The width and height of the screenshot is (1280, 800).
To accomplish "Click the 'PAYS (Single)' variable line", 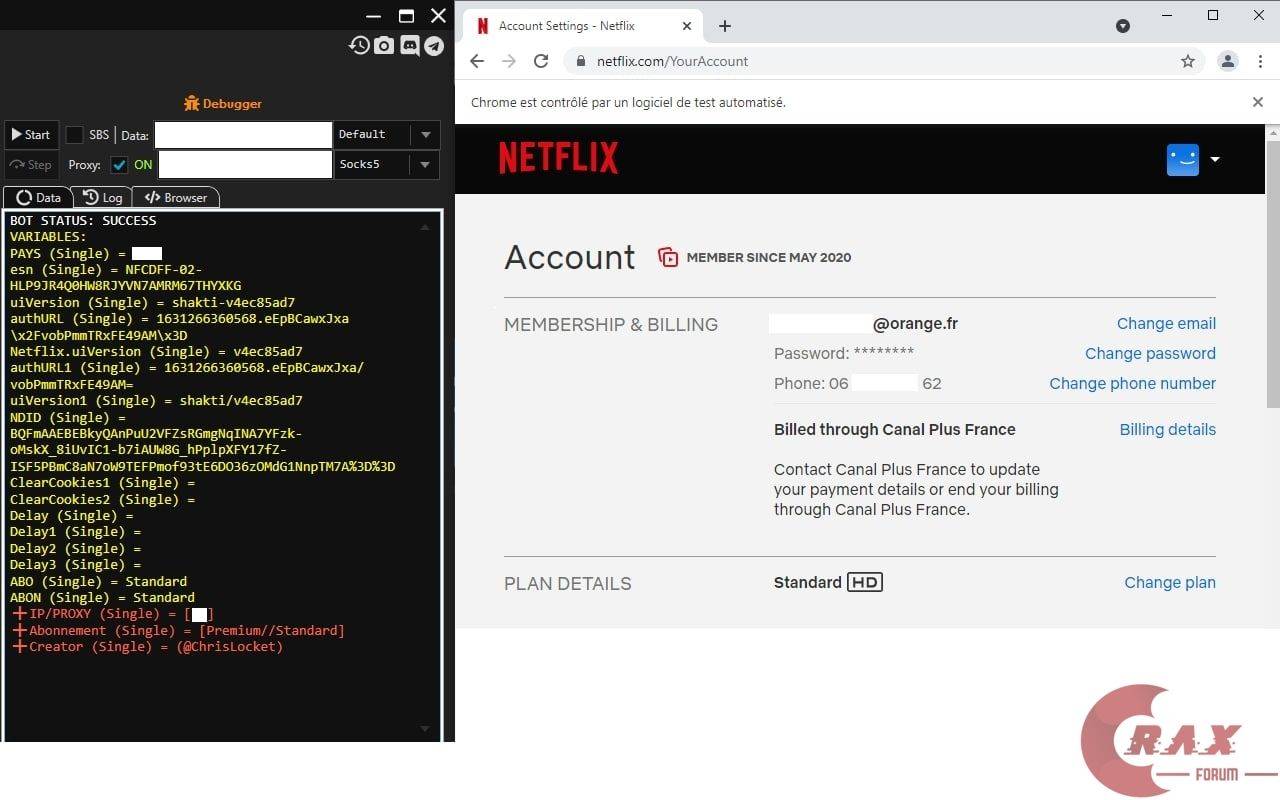I will (86, 254).
